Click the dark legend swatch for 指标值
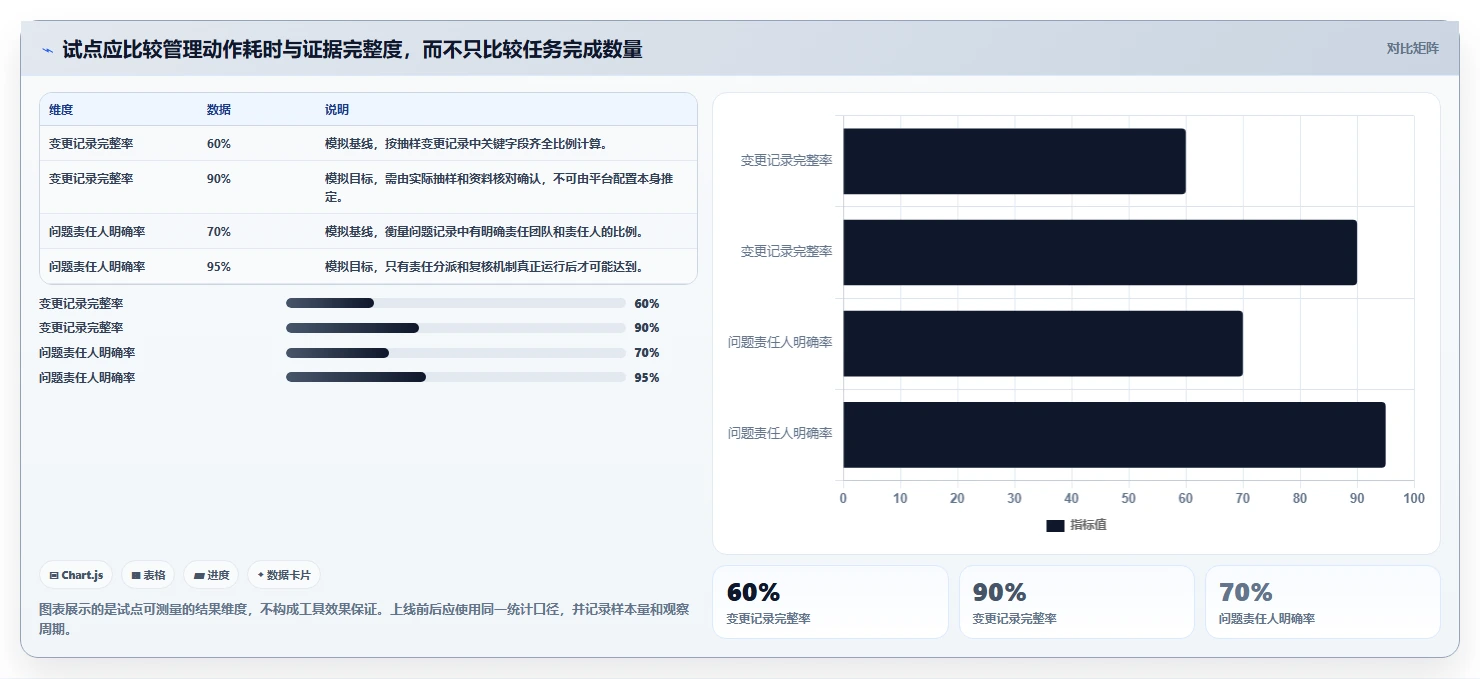Viewport: 1480px width, 679px height. coord(1055,526)
